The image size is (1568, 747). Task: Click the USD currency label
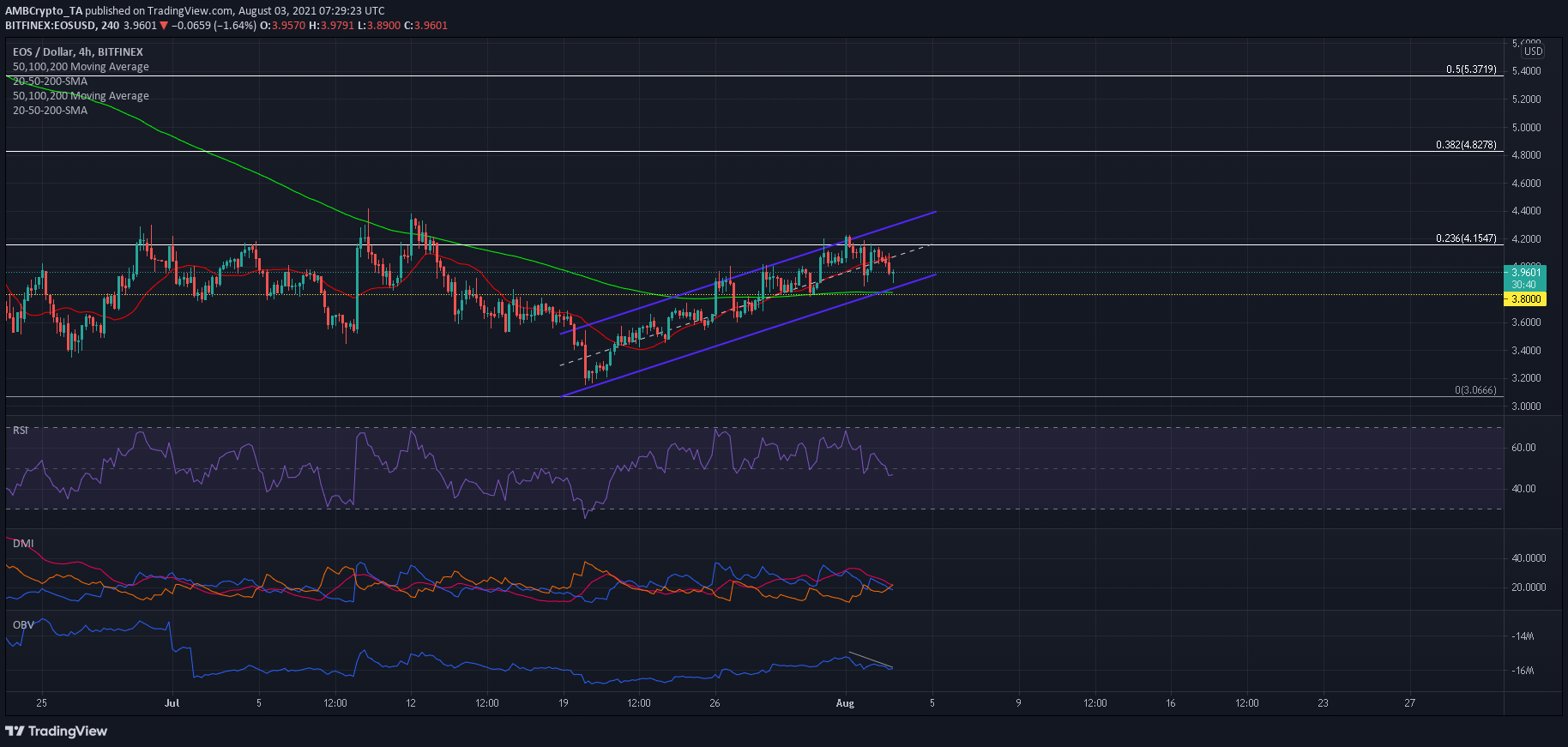point(1533,51)
